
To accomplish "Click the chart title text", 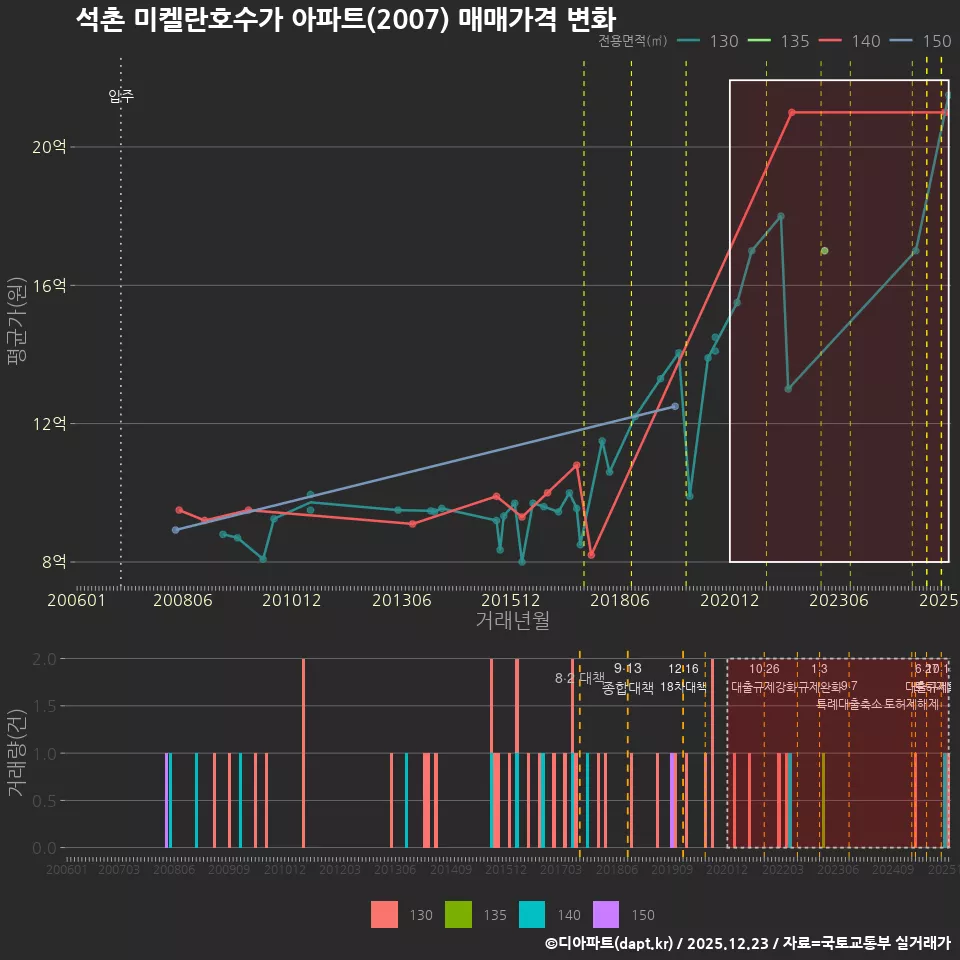I will 345,18.
